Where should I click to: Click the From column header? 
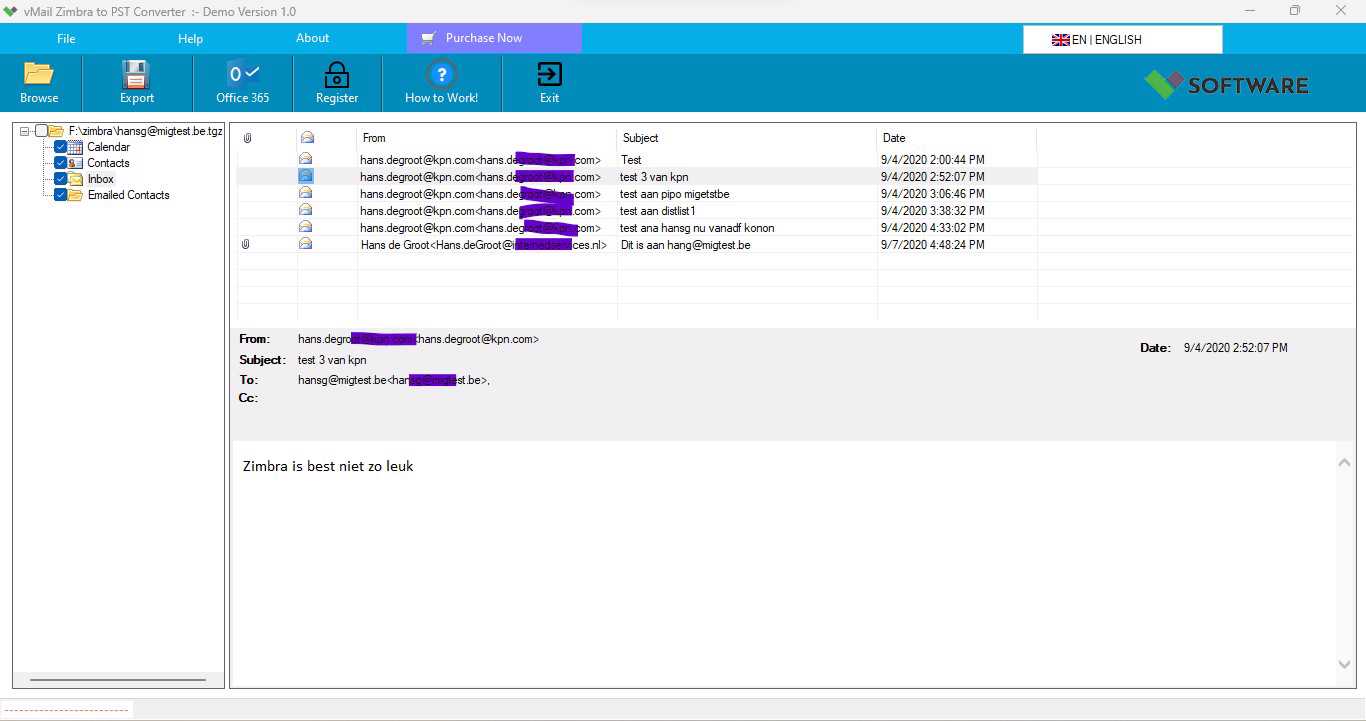(487, 138)
